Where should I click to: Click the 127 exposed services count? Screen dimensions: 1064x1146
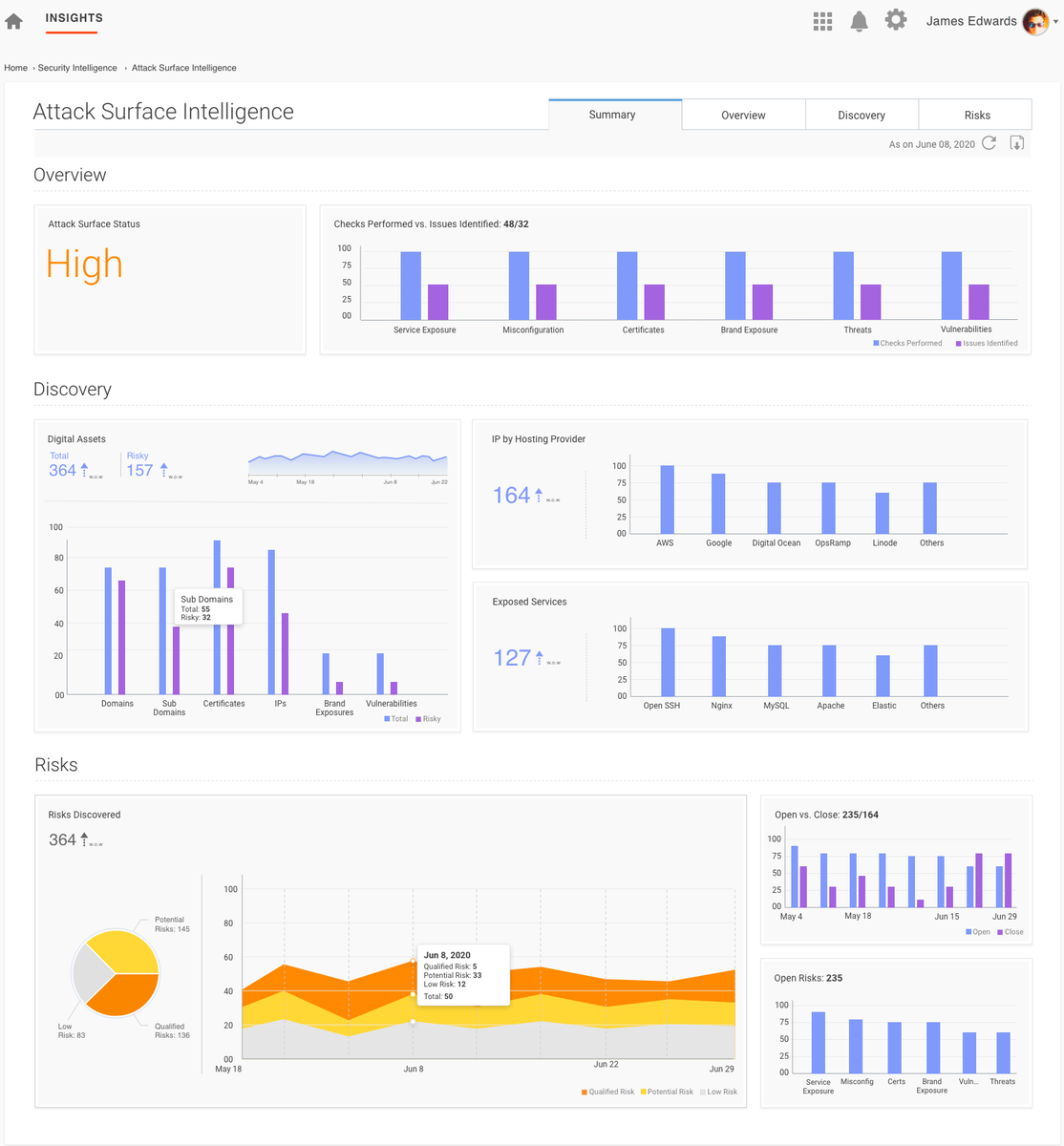coord(511,658)
